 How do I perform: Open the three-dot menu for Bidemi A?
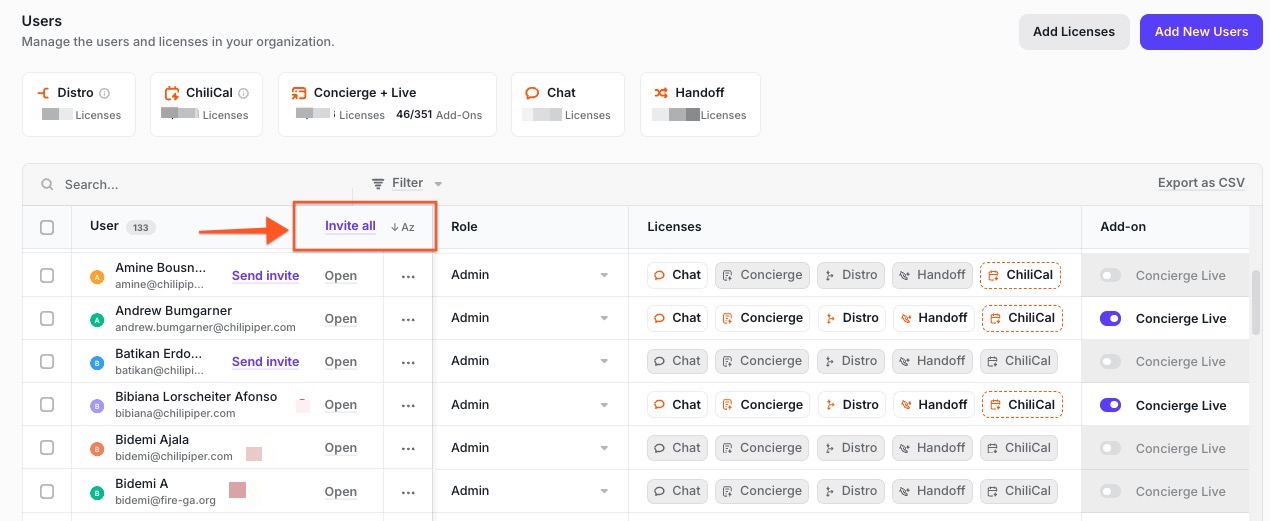tap(408, 492)
